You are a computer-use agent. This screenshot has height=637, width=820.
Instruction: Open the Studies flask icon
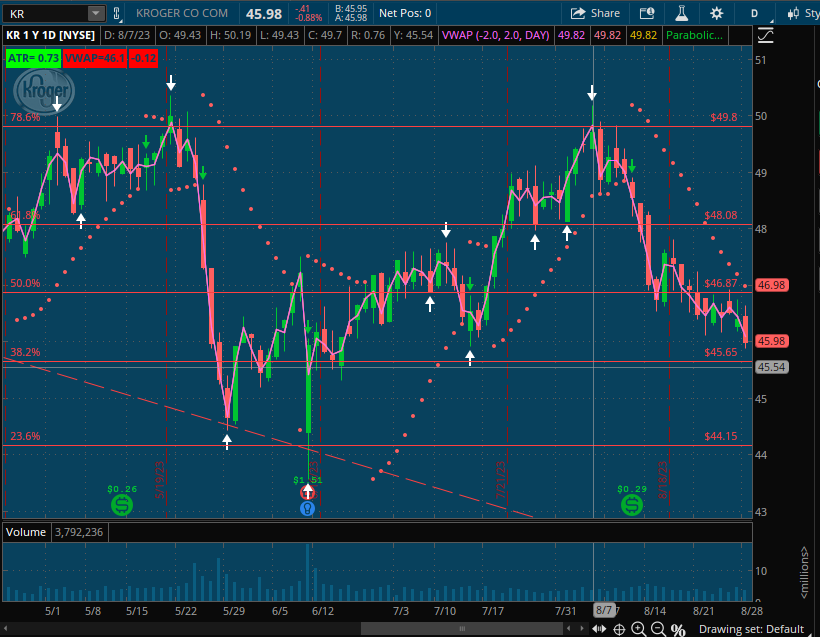pos(681,13)
